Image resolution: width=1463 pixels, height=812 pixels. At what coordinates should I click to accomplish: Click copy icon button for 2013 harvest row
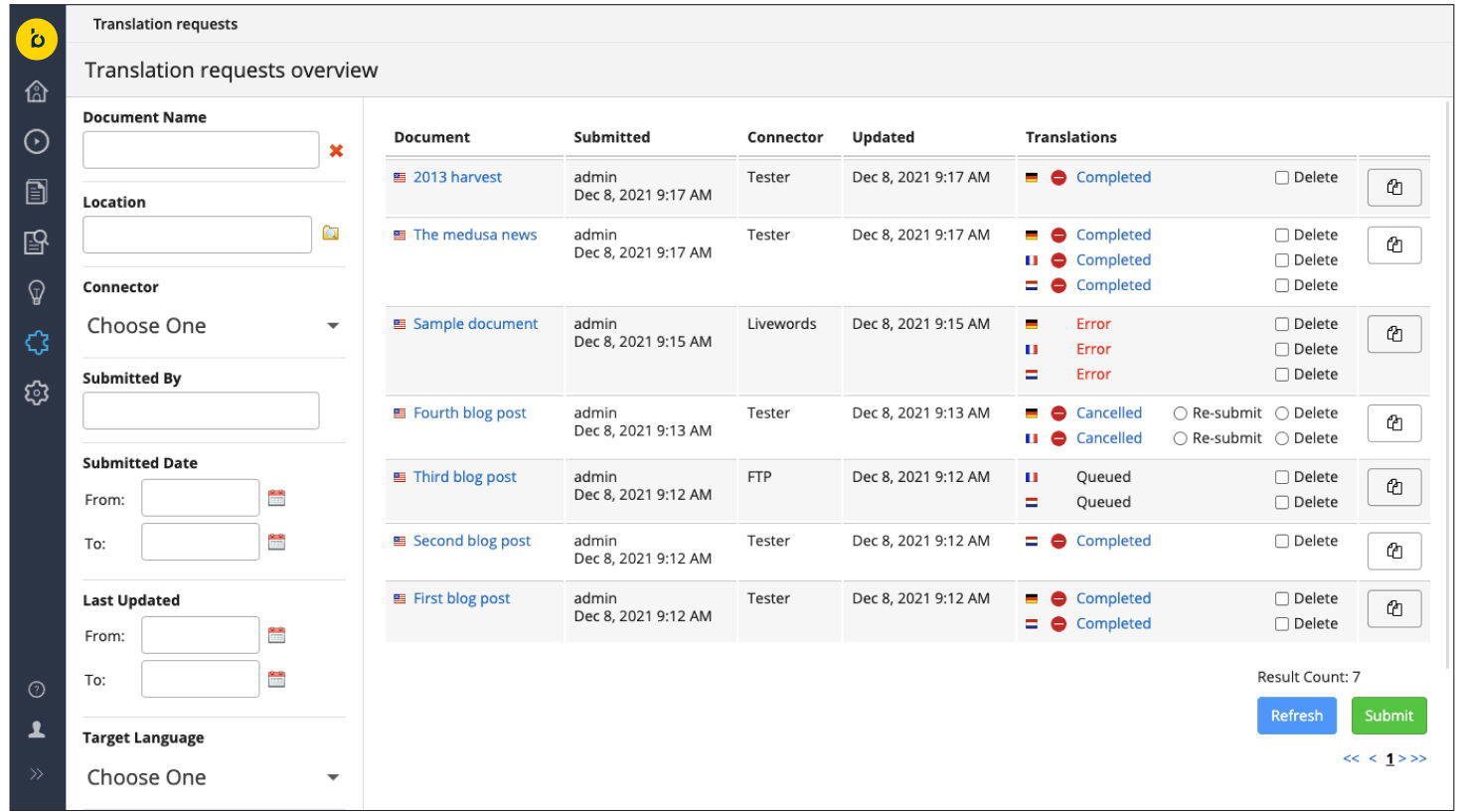point(1393,187)
